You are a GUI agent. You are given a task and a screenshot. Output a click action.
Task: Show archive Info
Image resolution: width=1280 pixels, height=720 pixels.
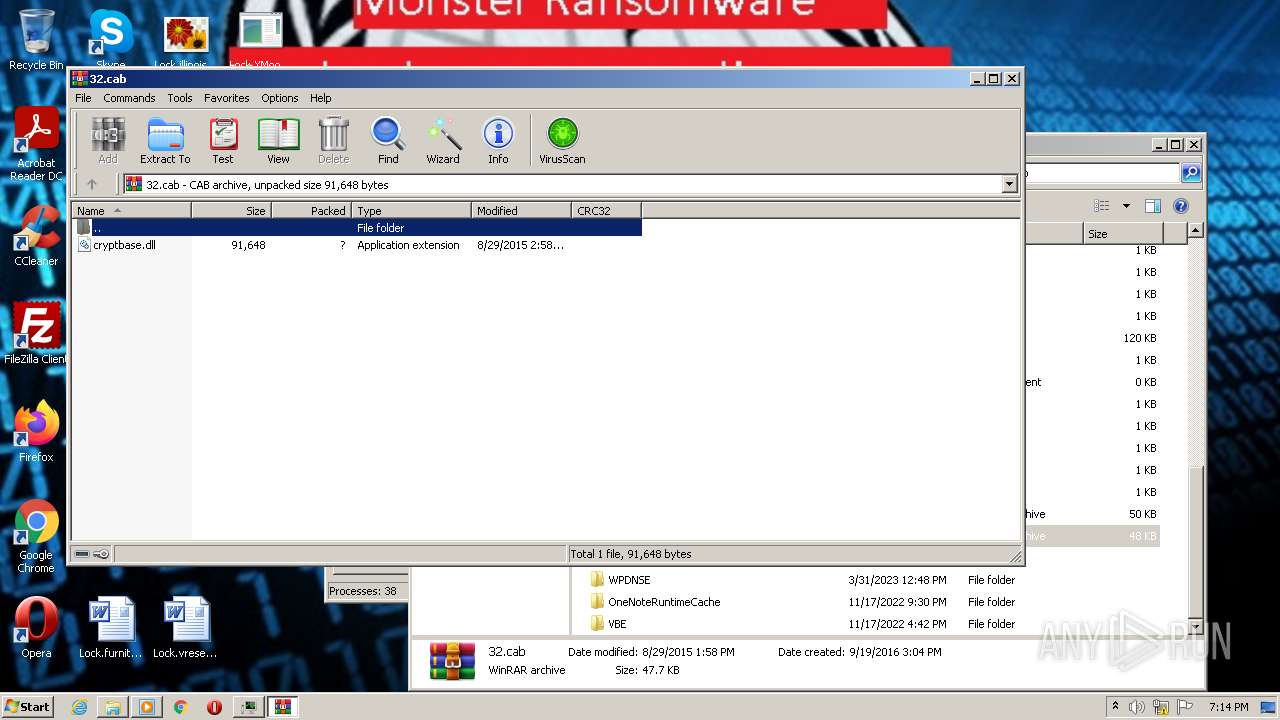tap(498, 140)
